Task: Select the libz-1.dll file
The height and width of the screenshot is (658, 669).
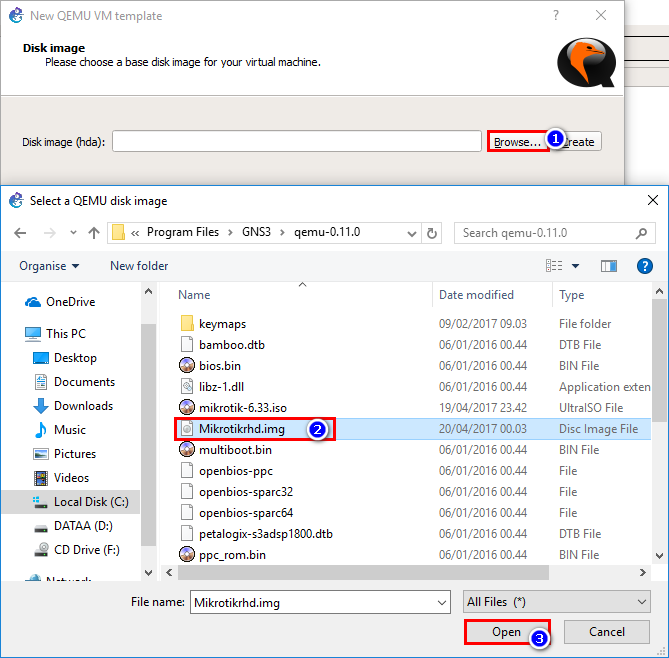Action: [x=221, y=387]
